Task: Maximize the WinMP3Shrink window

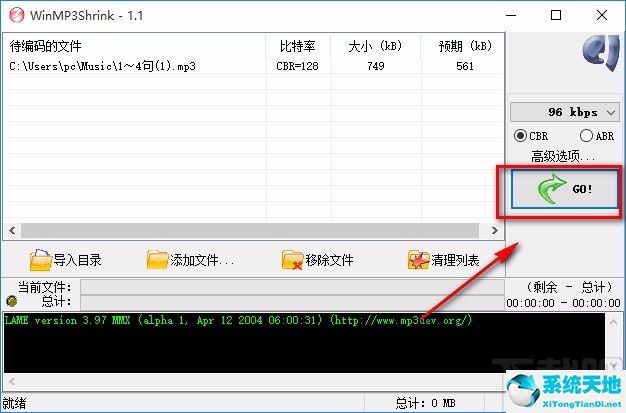Action: pos(556,16)
